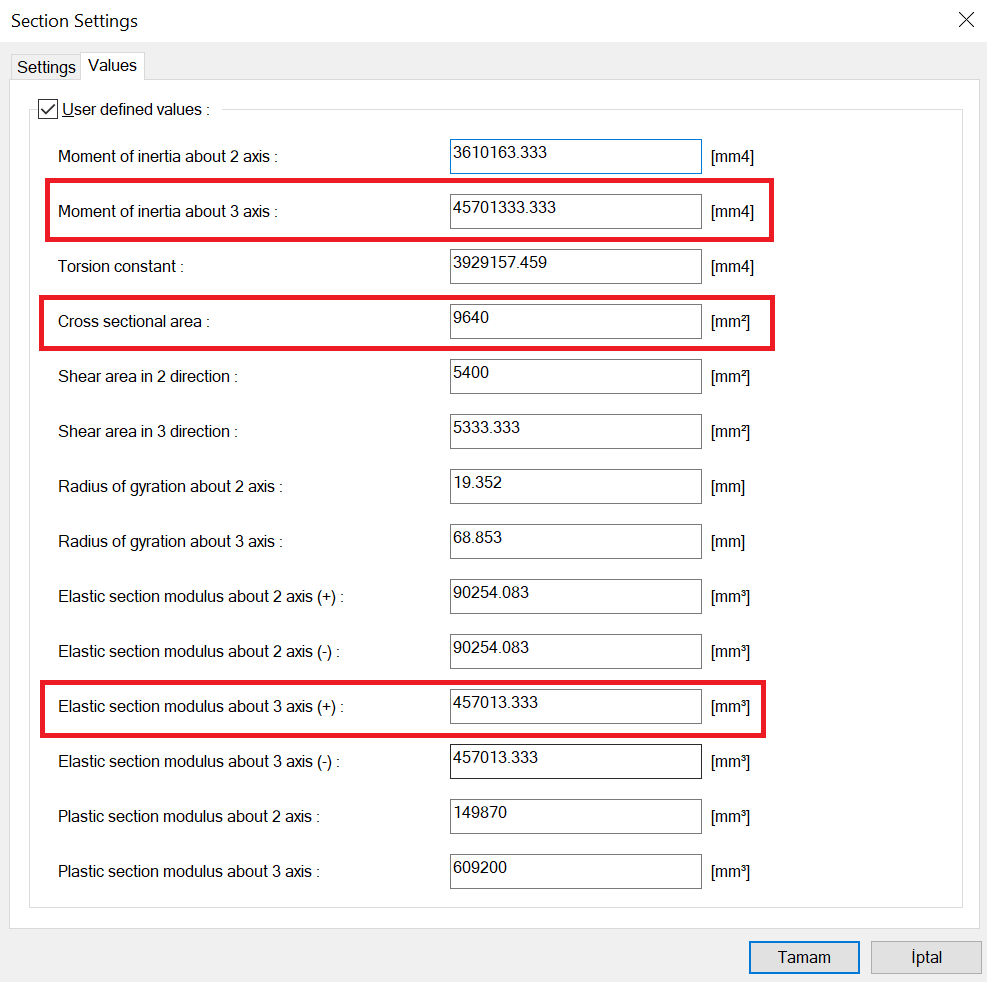The image size is (987, 982).
Task: Toggle User defined values checkbox
Action: [x=47, y=109]
